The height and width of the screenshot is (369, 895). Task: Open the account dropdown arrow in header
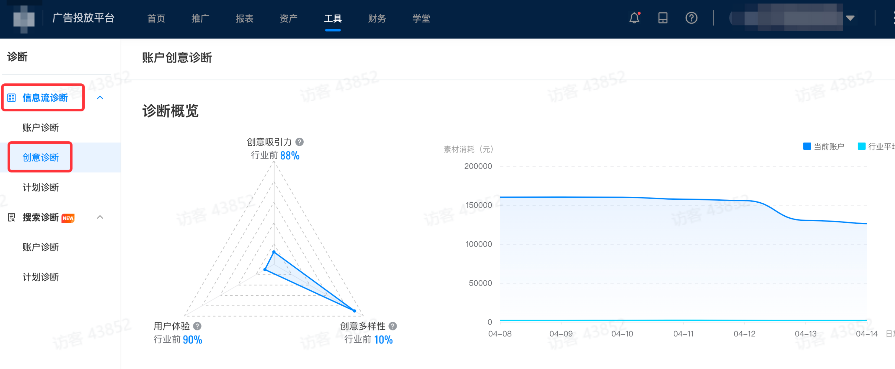(850, 18)
